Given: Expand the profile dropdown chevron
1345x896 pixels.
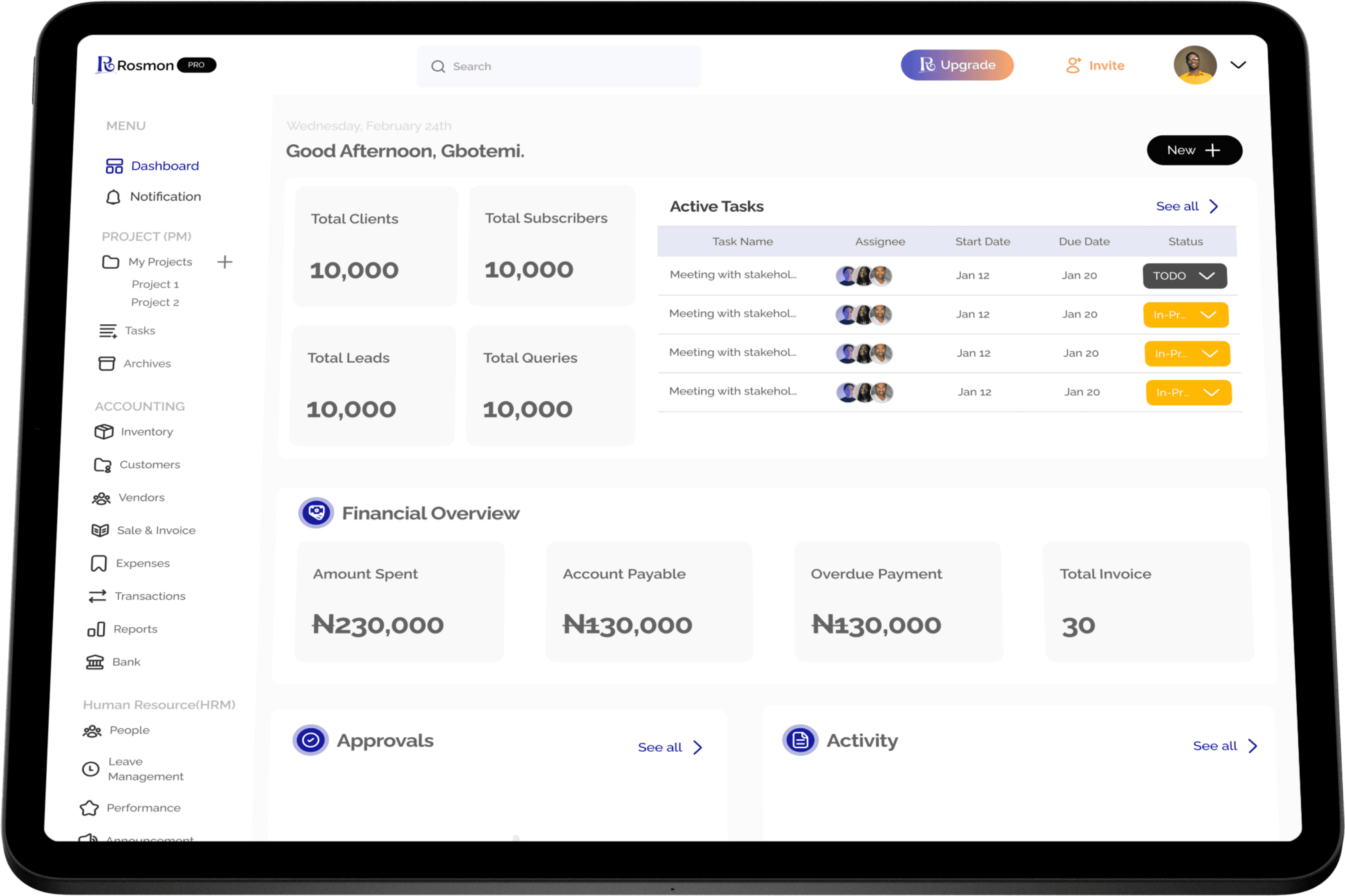Looking at the screenshot, I should coord(1237,65).
